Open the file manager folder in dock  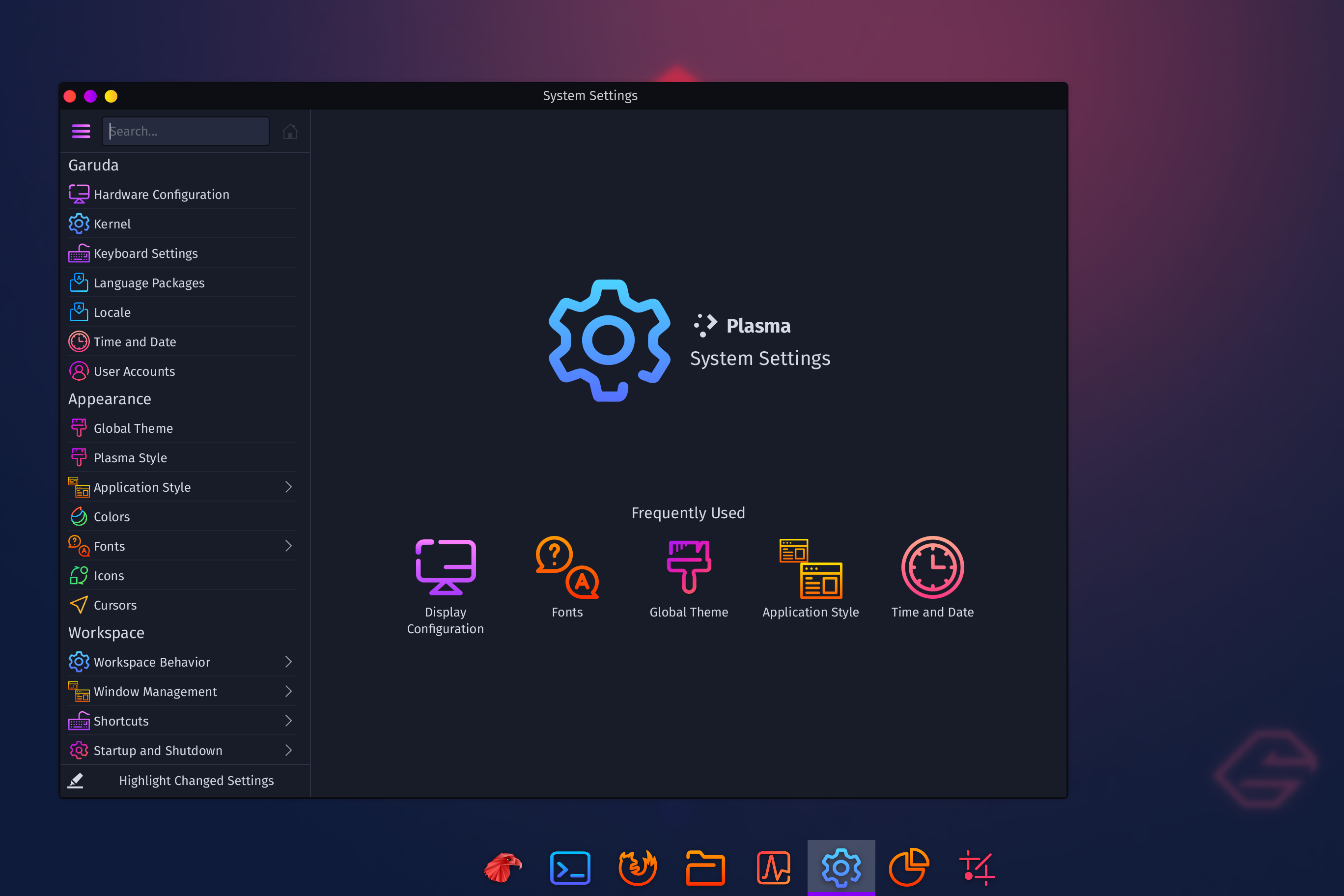[x=705, y=867]
